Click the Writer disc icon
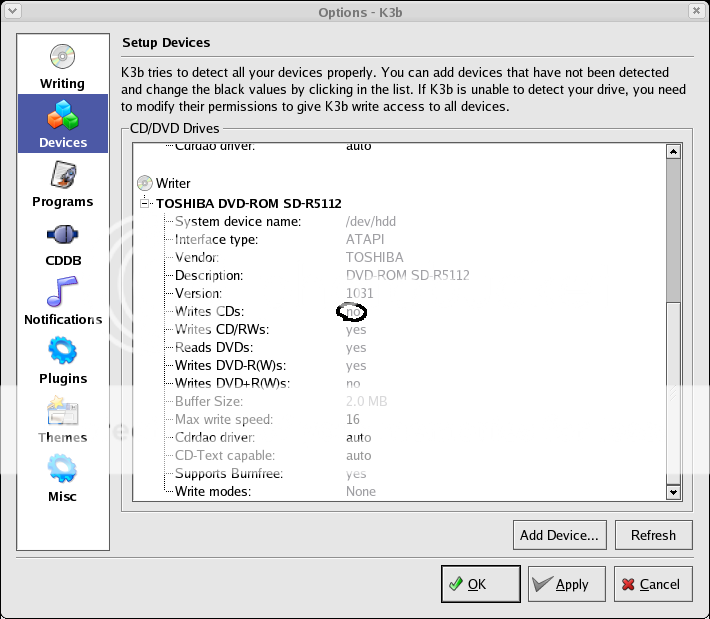The width and height of the screenshot is (710, 619). pyautogui.click(x=144, y=183)
